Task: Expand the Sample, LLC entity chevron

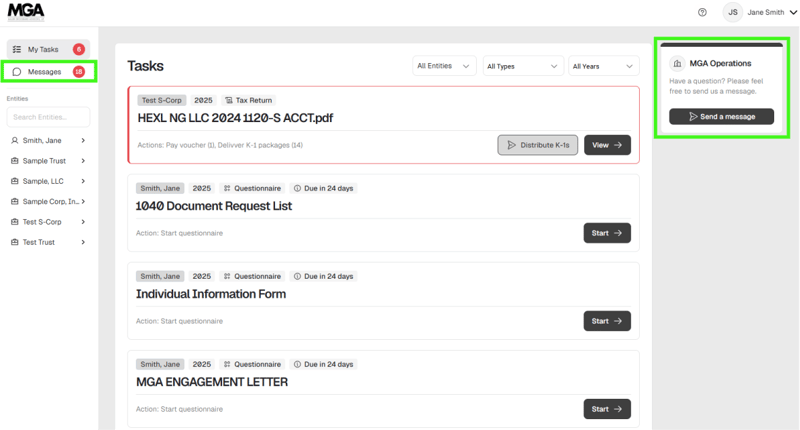Action: (83, 181)
